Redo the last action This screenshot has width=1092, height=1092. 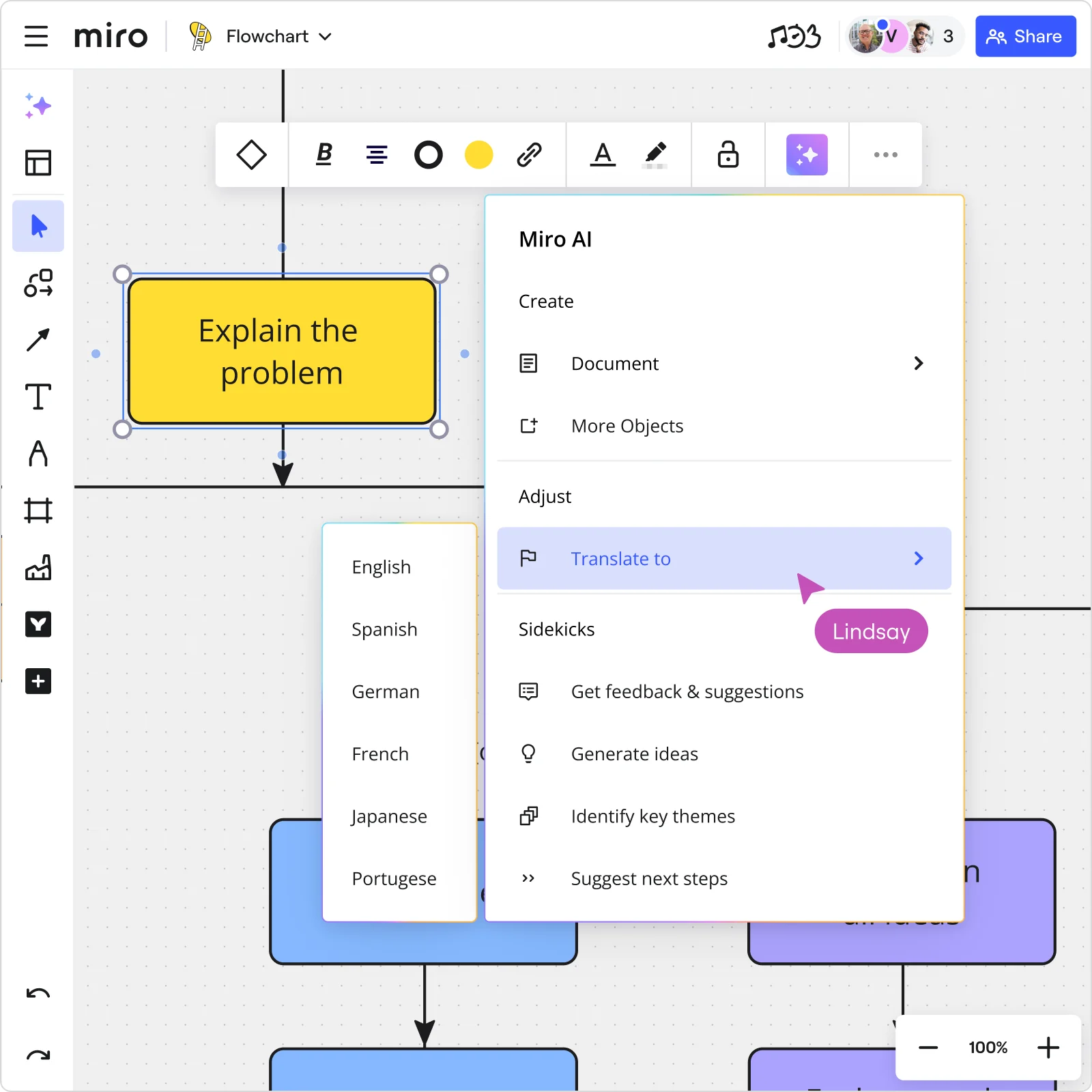38,1055
